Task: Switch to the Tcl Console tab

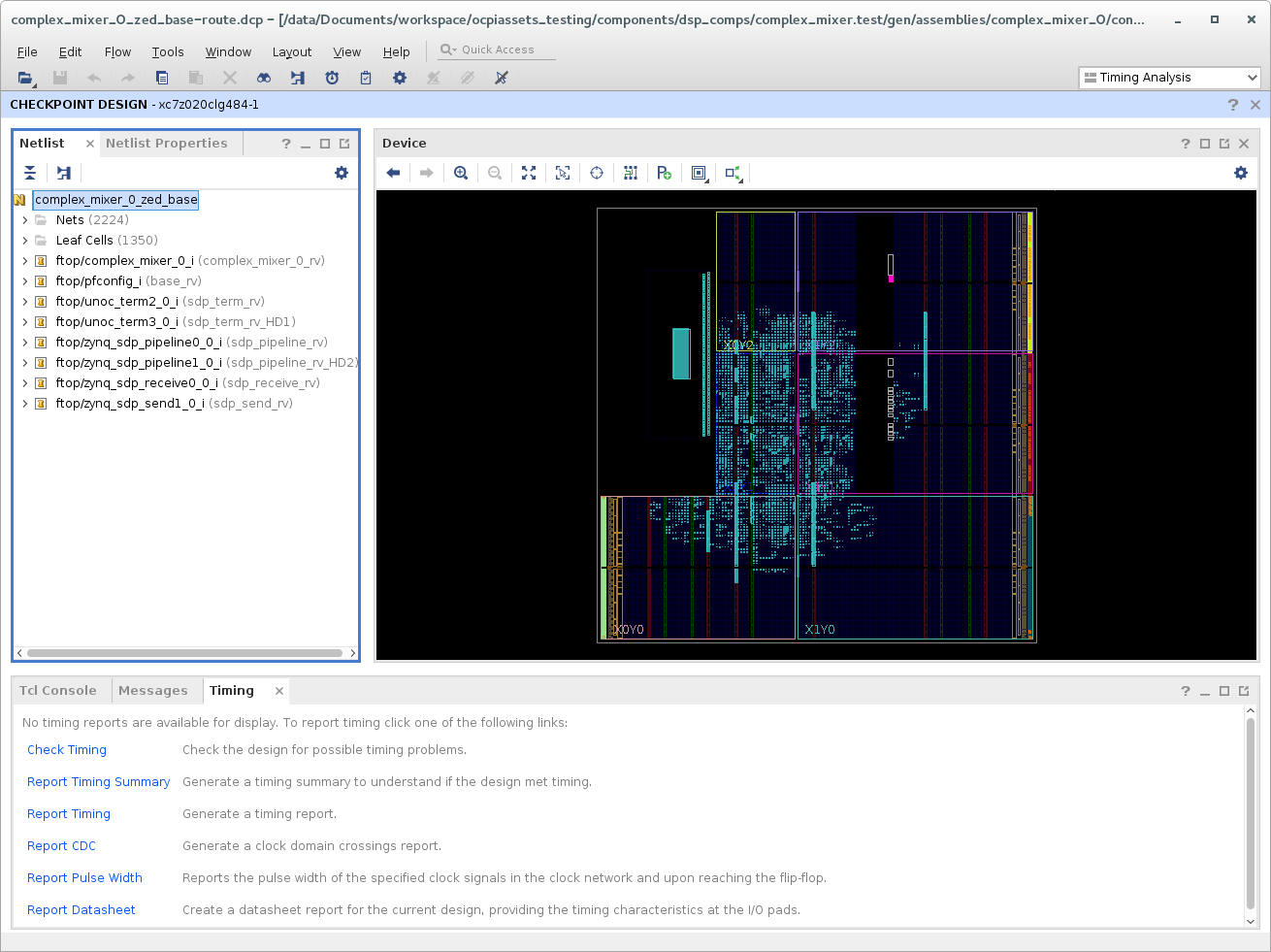Action: coord(58,691)
